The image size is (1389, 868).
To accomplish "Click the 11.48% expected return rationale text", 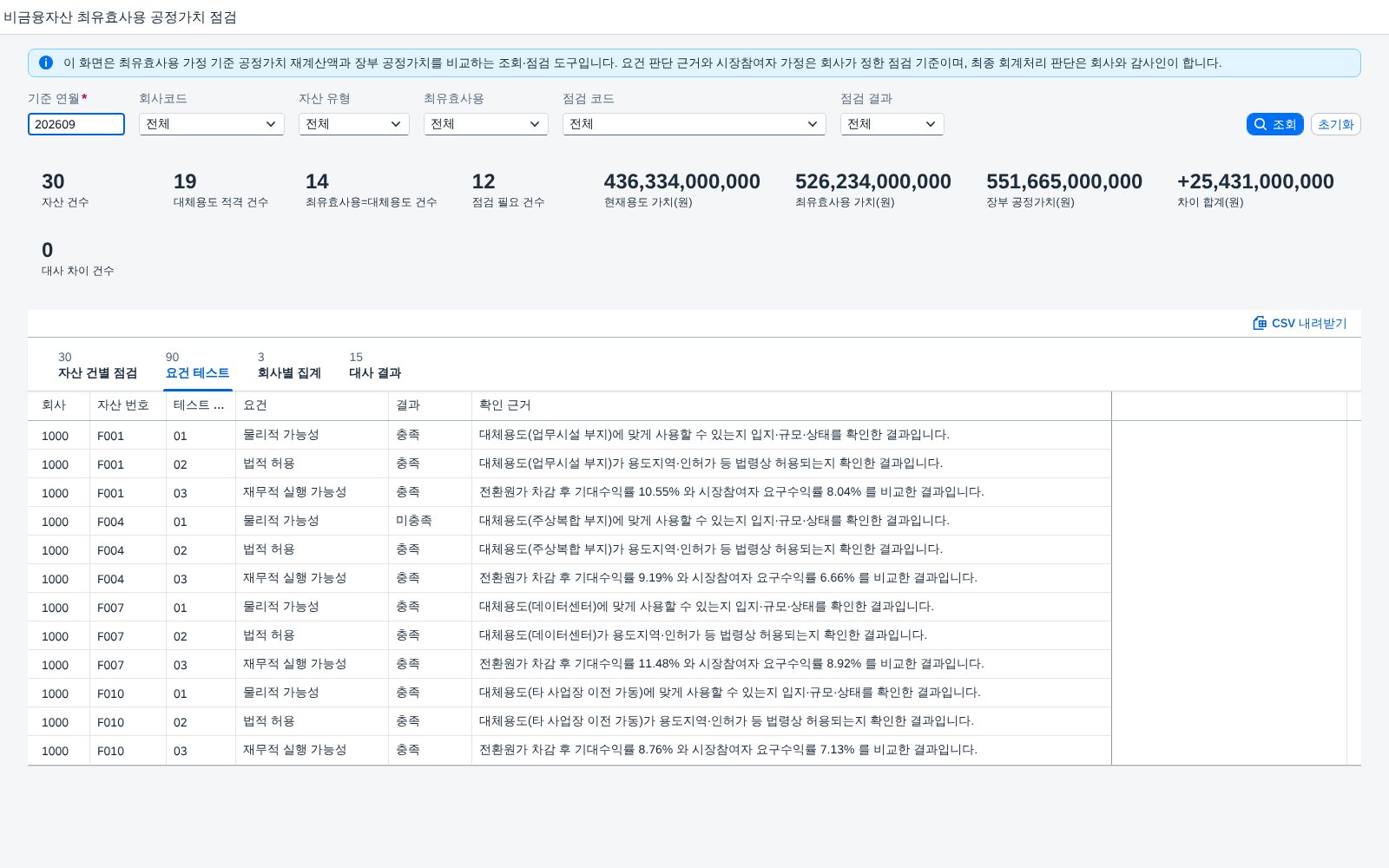I will point(731,664).
